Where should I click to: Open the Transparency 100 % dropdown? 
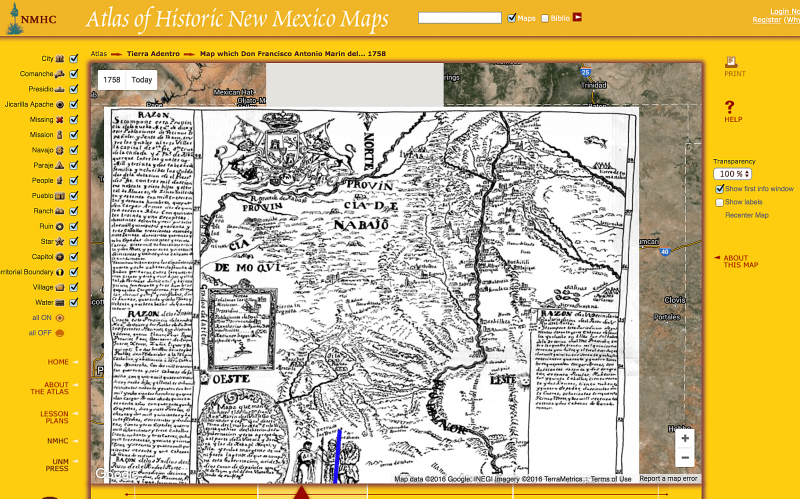[733, 174]
